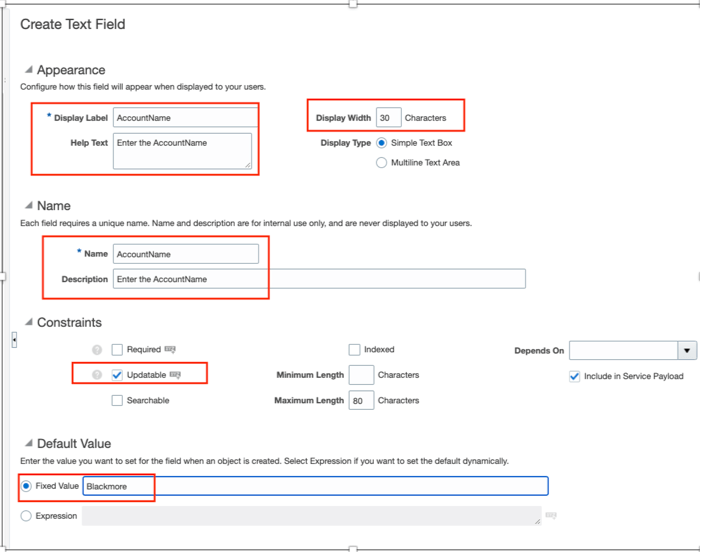This screenshot has width=701, height=552.
Task: Collapse the Name section
Action: point(28,205)
